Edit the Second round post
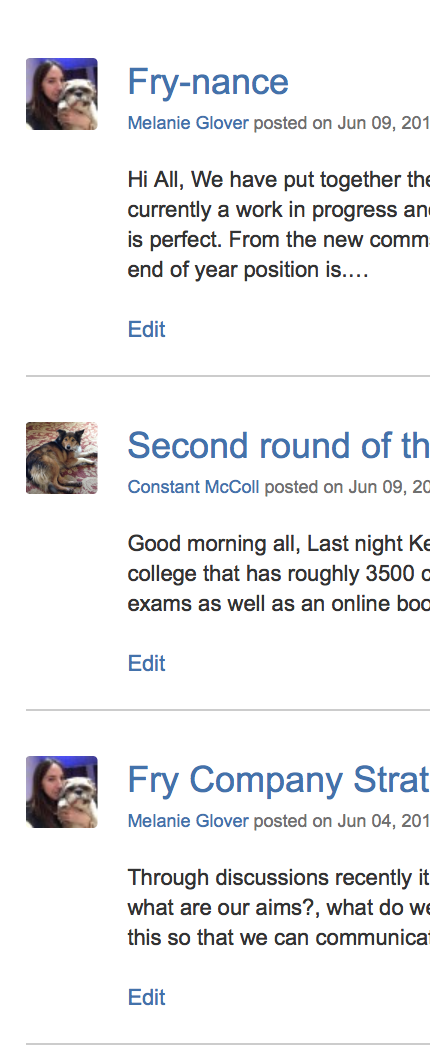Image resolution: width=430 pixels, height=1050 pixels. point(147,664)
